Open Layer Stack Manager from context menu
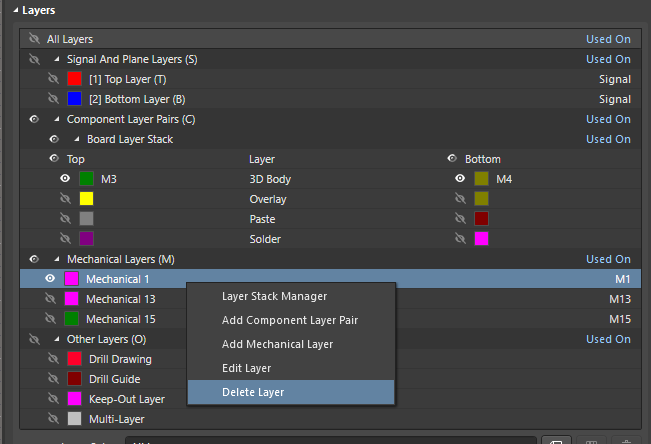651x444 pixels. (273, 296)
